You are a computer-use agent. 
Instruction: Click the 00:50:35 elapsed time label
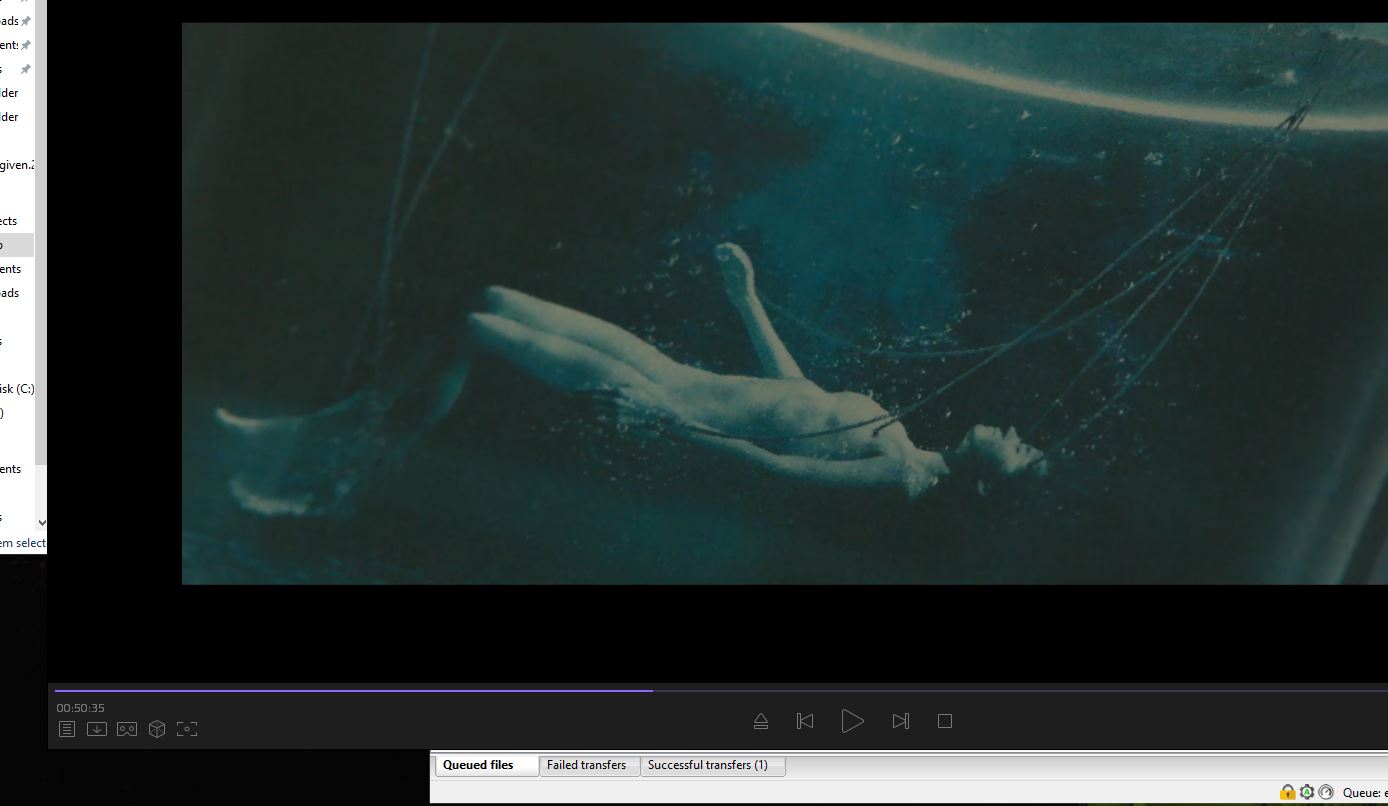tap(80, 708)
